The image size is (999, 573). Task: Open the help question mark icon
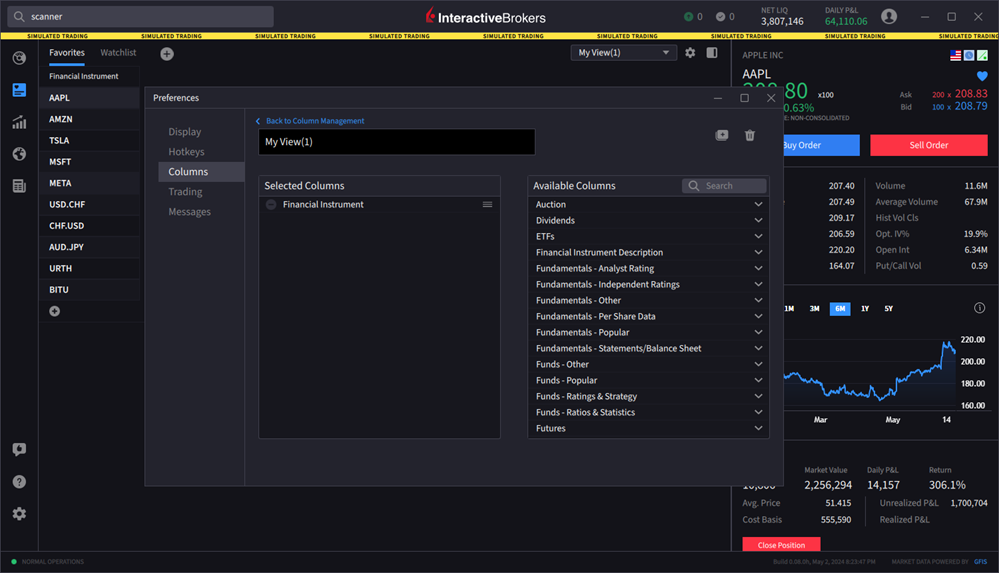[x=19, y=482]
